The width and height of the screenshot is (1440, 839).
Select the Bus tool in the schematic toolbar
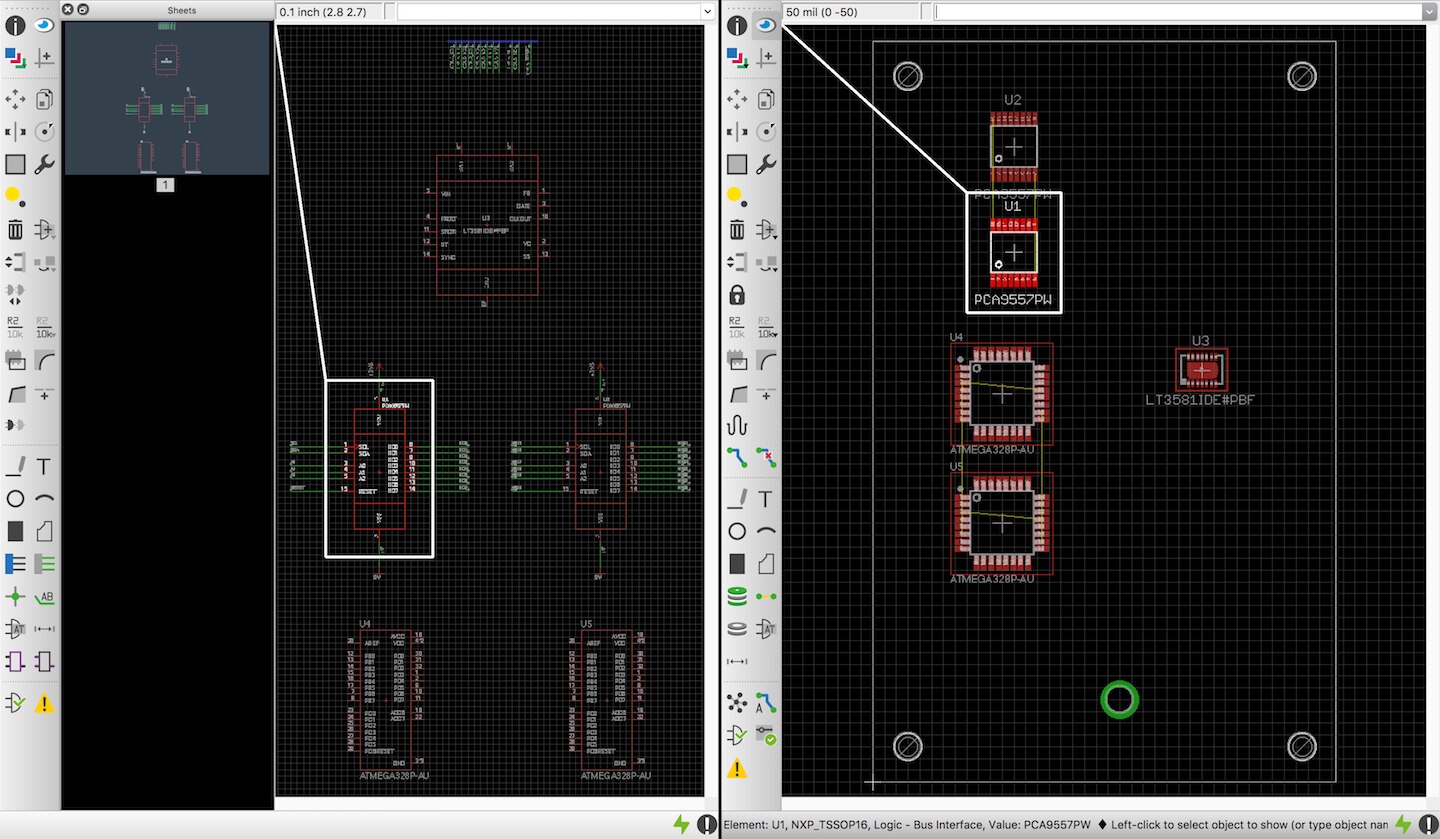pyautogui.click(x=16, y=564)
